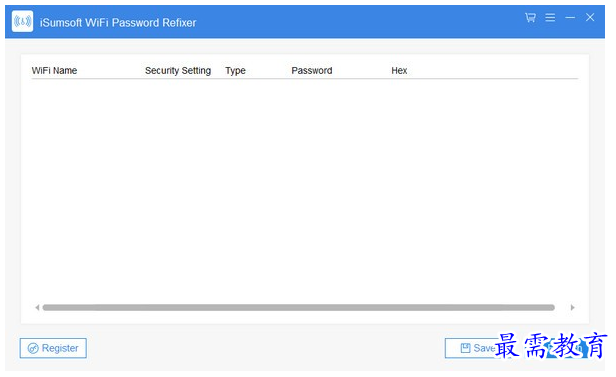
Task: Sort by the WiFi Name column header
Action: click(54, 71)
